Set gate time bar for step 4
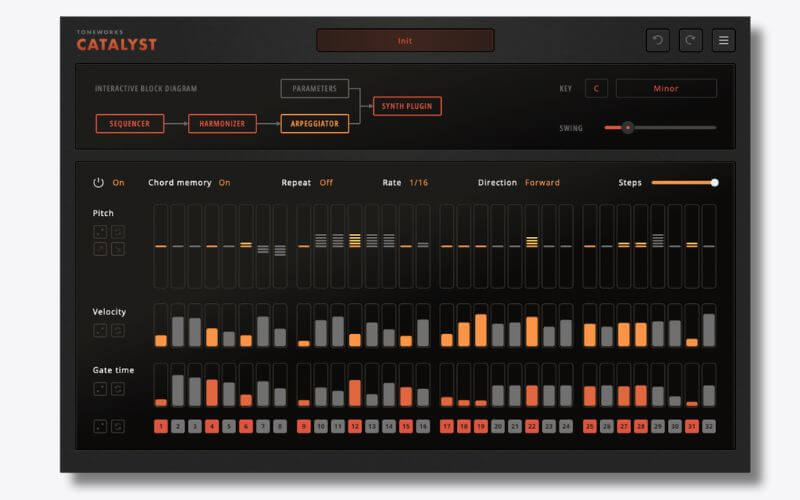The width and height of the screenshot is (800, 500). [212, 385]
